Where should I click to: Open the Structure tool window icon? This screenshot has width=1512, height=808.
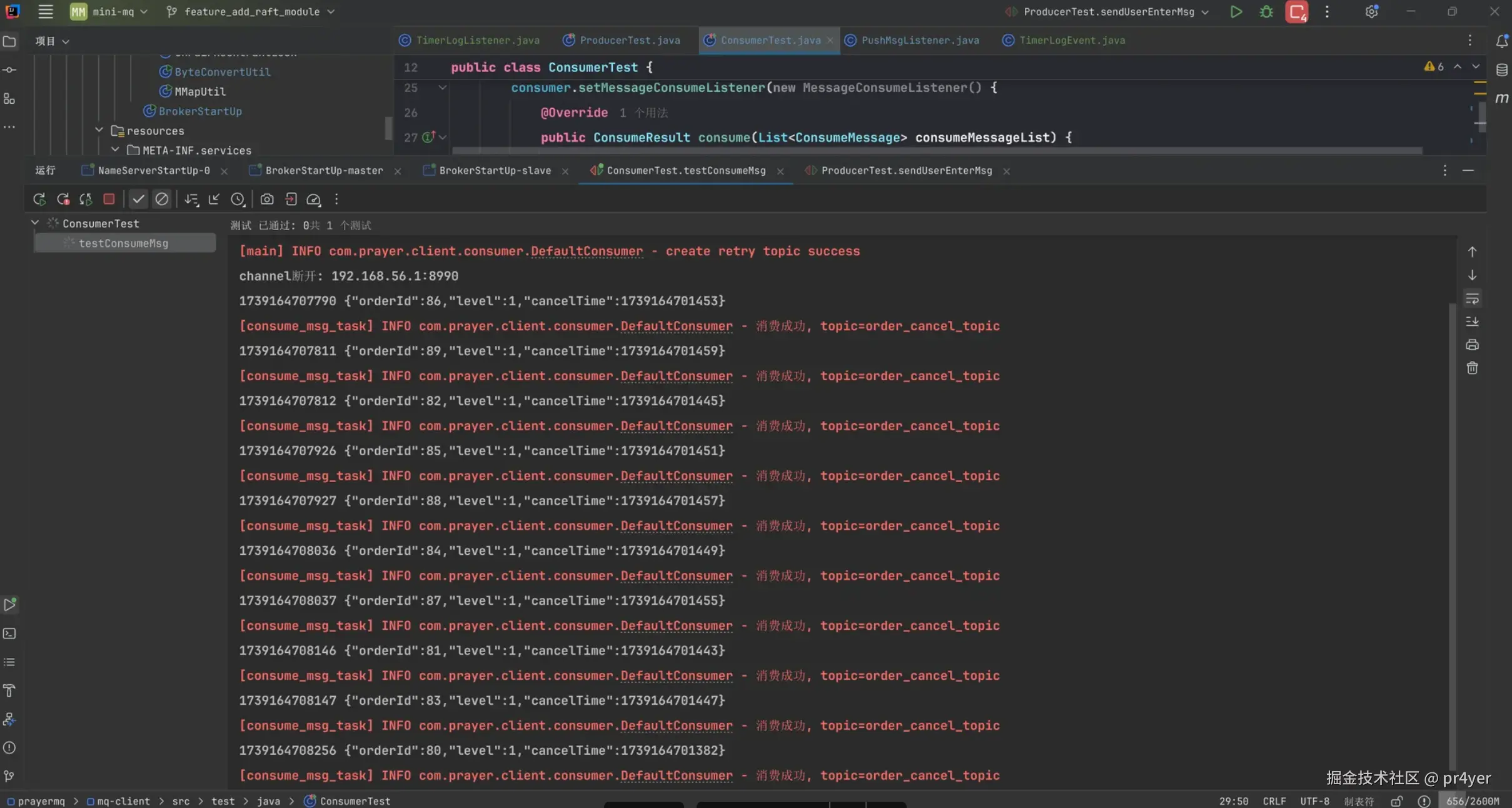pos(9,98)
